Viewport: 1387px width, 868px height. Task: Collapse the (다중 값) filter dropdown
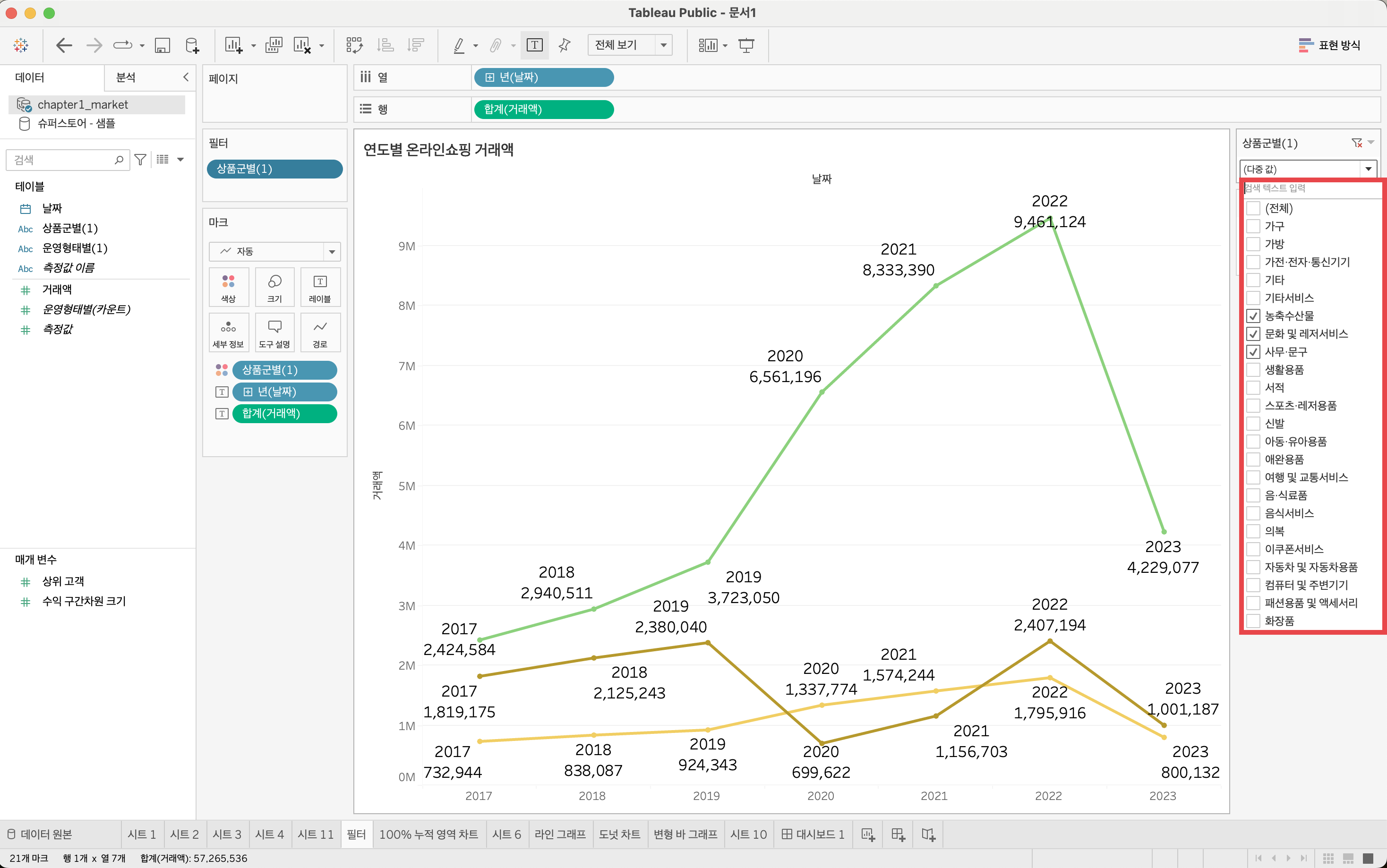[1368, 170]
